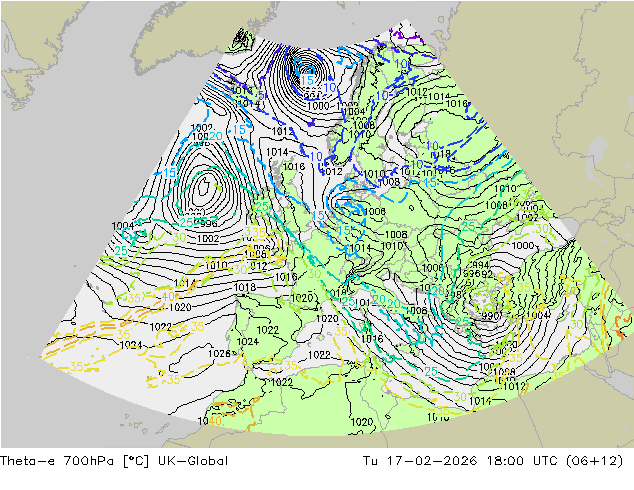Image resolution: width=634 pixels, height=490 pixels.
Task: Click the '996' Atlantic low label
Action: tap(209, 223)
